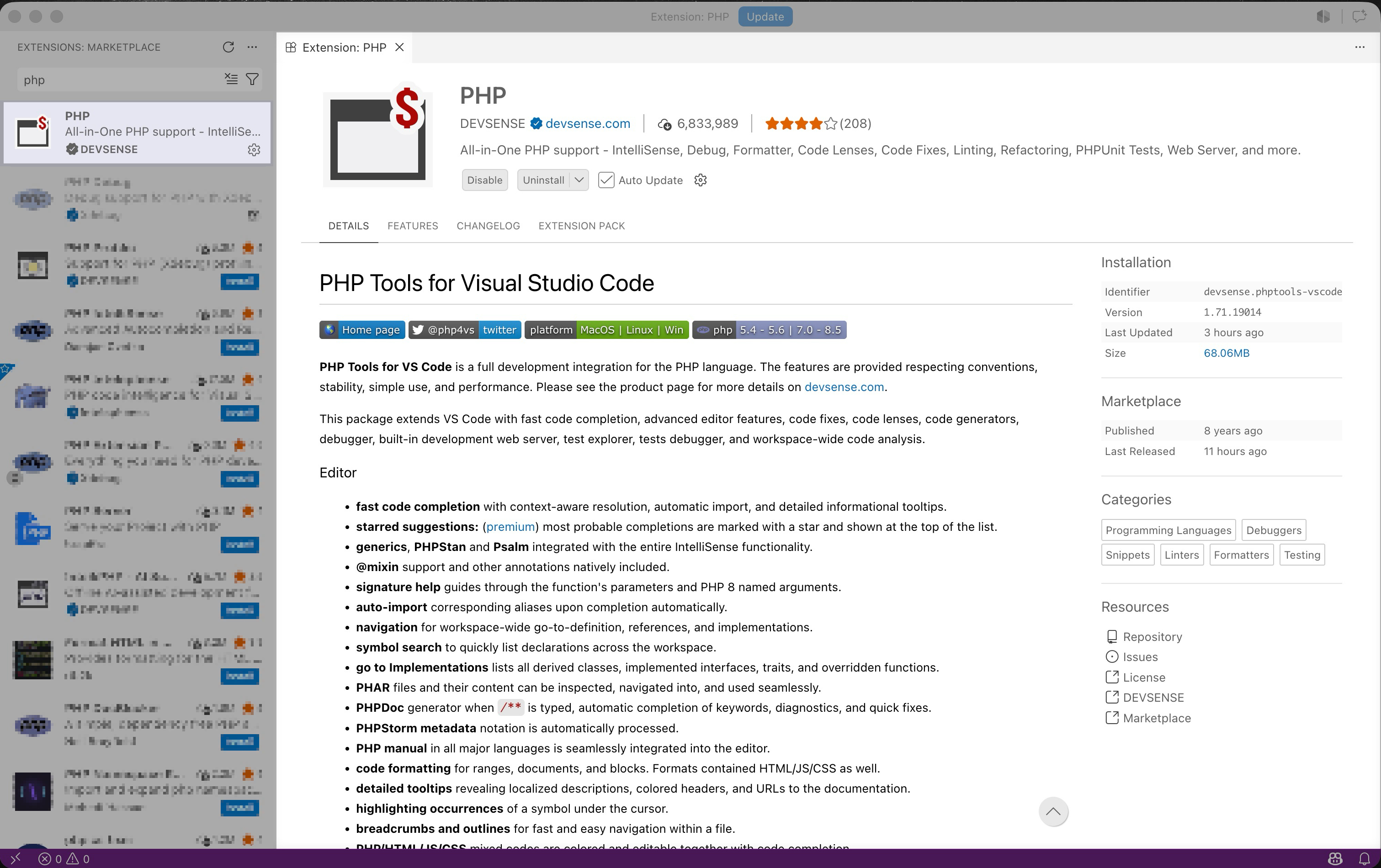This screenshot has height=868, width=1381.
Task: Open the DEVSENSE link under Resources
Action: tap(1145, 698)
